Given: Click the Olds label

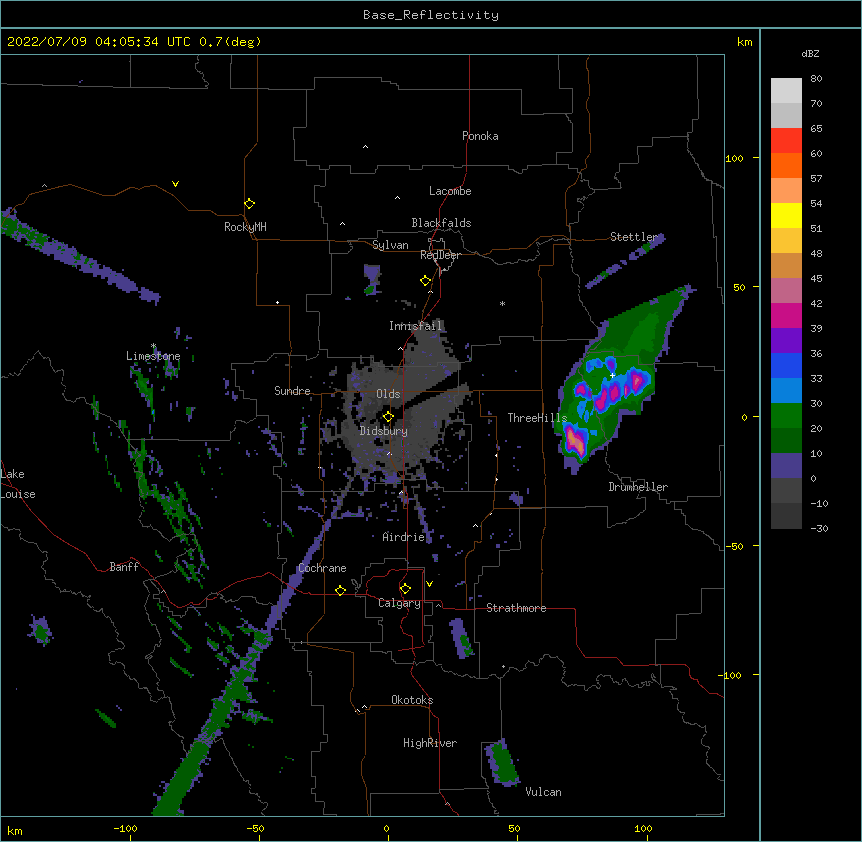Looking at the screenshot, I should [388, 394].
